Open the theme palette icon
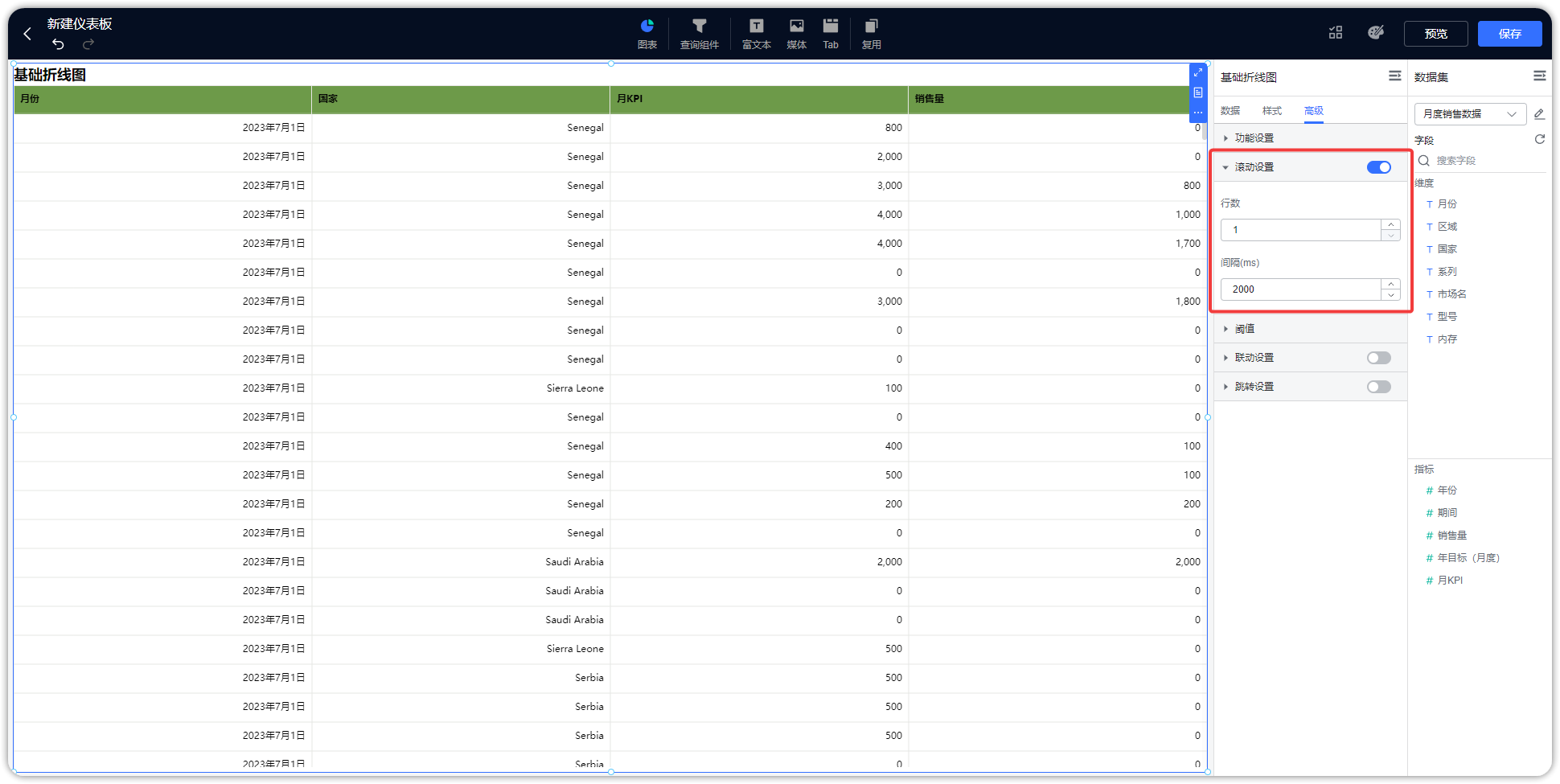This screenshot has width=1560, height=784. click(1376, 32)
